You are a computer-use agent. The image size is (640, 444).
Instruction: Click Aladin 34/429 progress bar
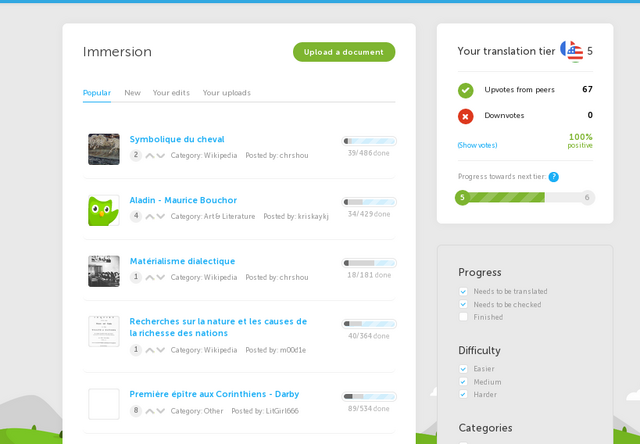pos(369,202)
